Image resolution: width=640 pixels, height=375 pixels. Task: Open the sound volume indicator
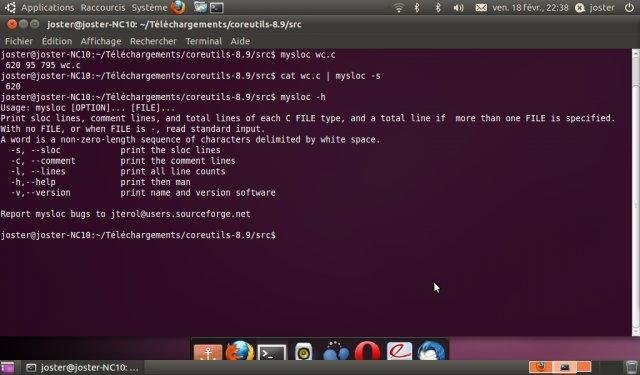point(458,8)
